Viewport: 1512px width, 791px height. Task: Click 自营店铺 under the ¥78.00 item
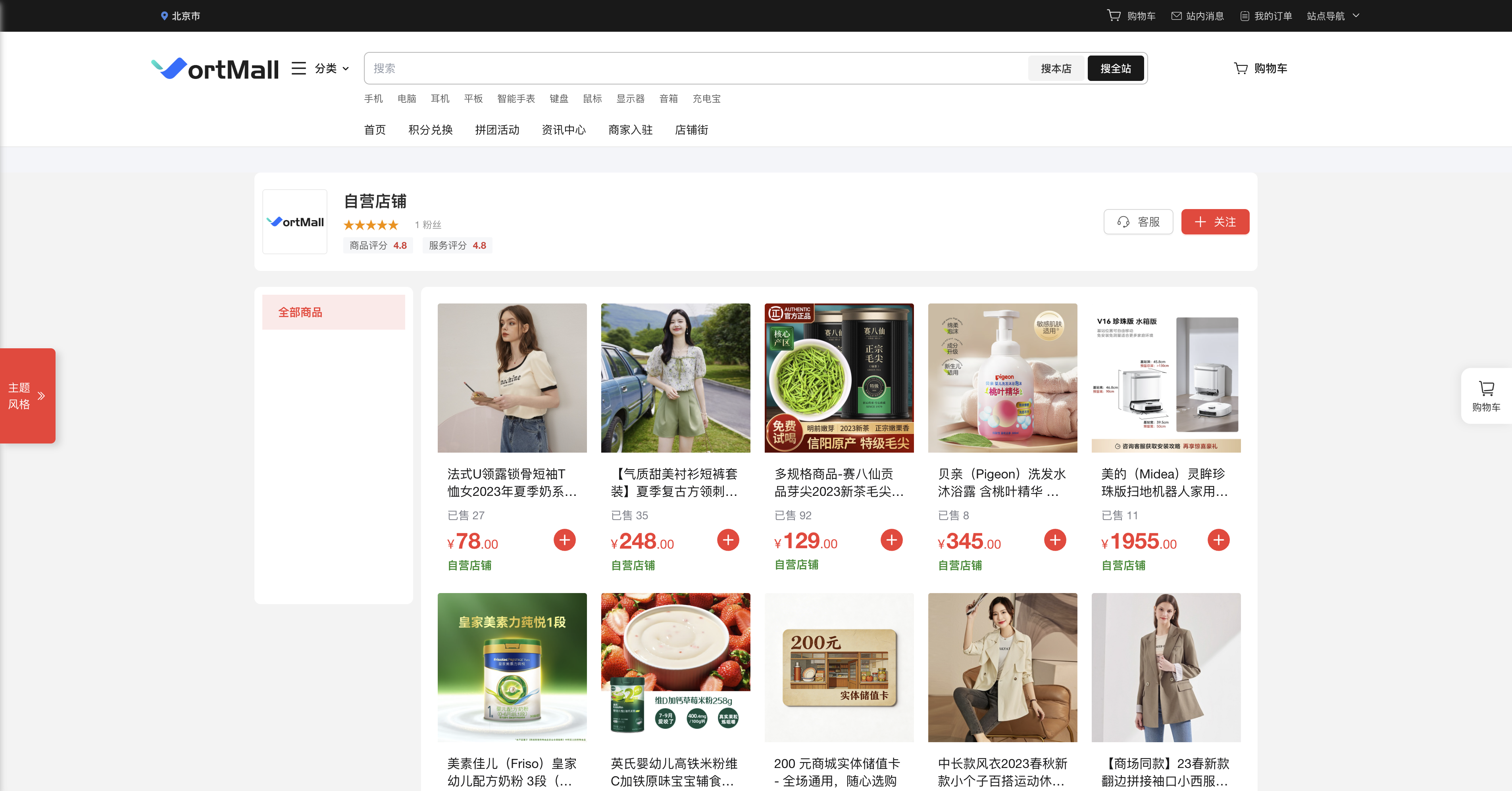pyautogui.click(x=469, y=565)
